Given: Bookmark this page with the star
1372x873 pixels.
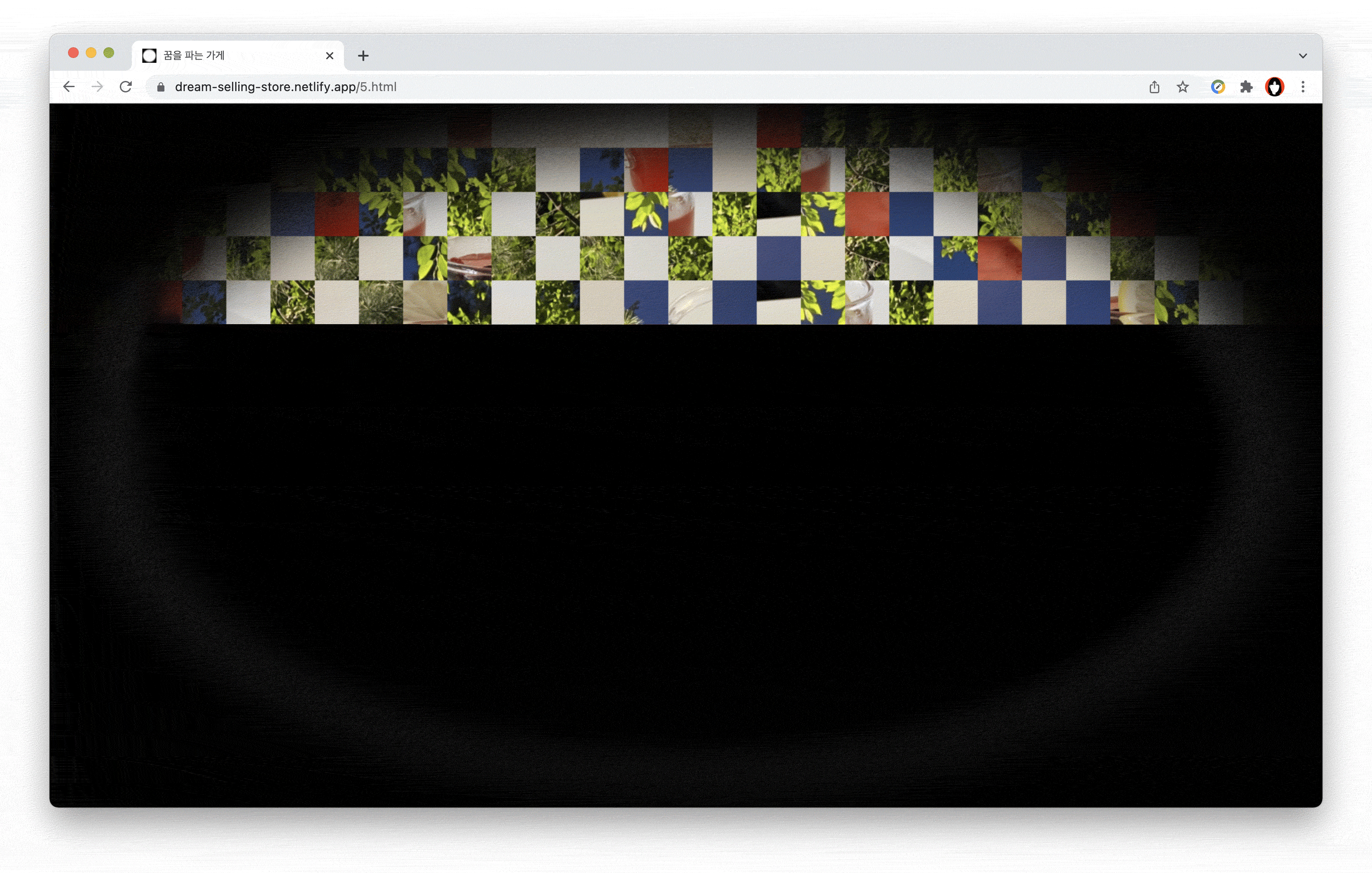Looking at the screenshot, I should click(1183, 87).
